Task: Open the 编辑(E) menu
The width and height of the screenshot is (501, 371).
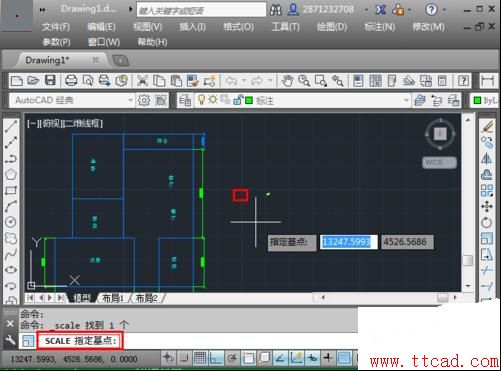Action: coord(101,27)
